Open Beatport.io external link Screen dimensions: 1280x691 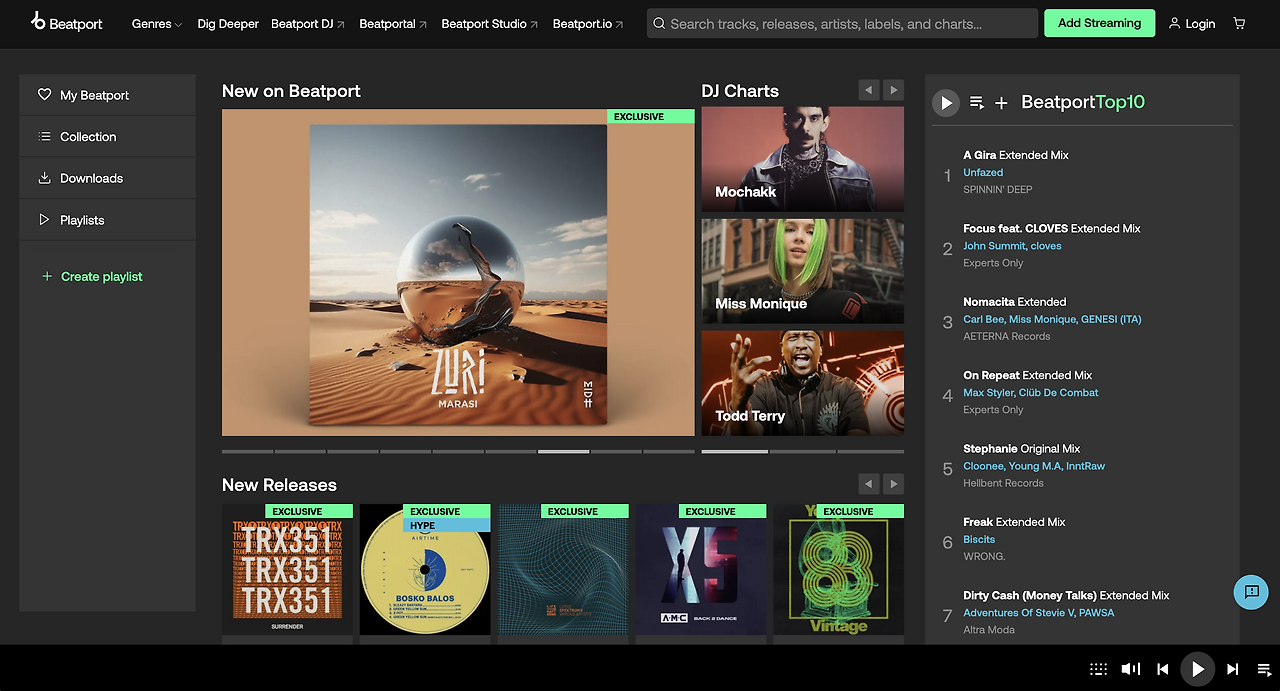[x=588, y=23]
